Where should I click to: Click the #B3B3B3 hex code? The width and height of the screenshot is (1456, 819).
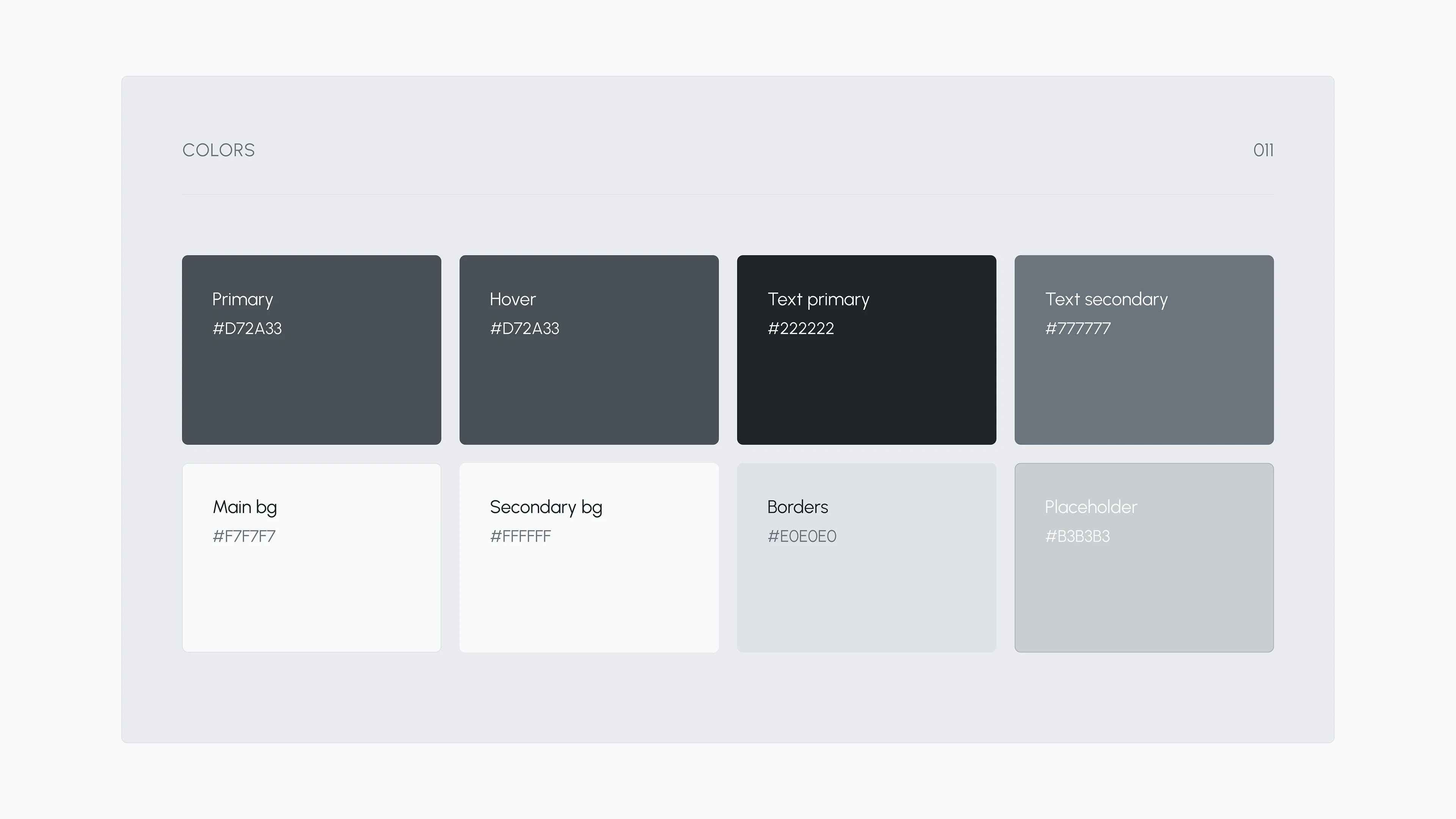(1077, 537)
